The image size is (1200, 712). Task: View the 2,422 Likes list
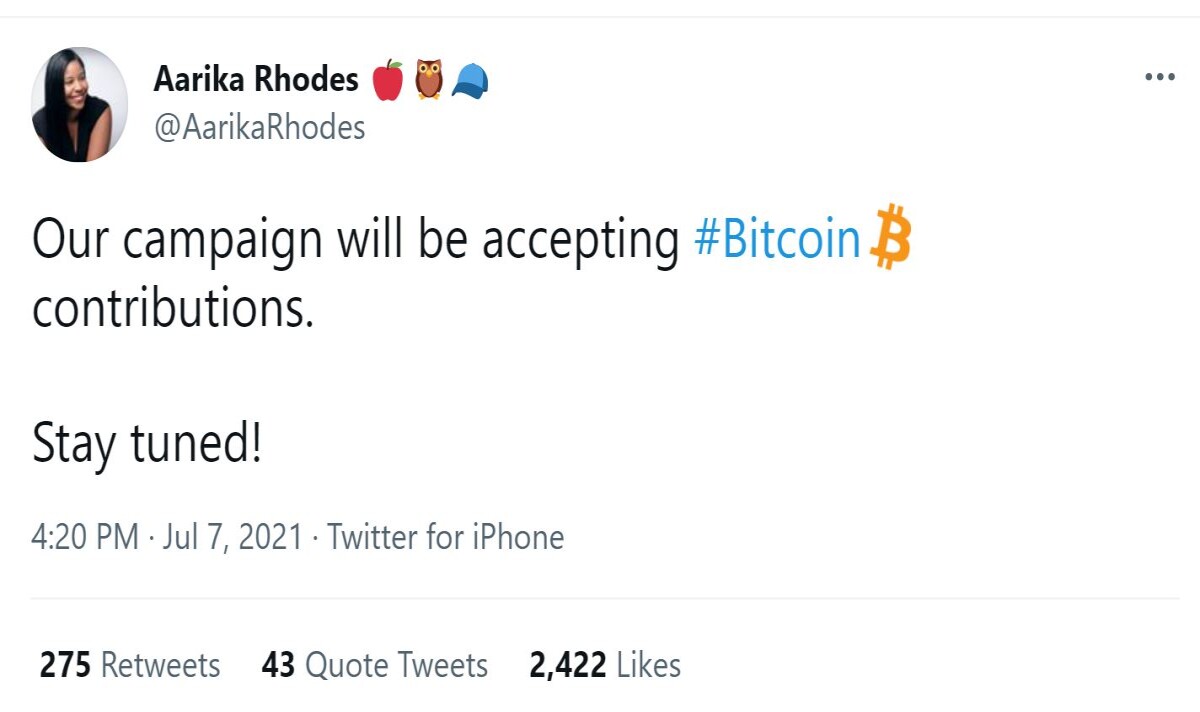point(605,666)
